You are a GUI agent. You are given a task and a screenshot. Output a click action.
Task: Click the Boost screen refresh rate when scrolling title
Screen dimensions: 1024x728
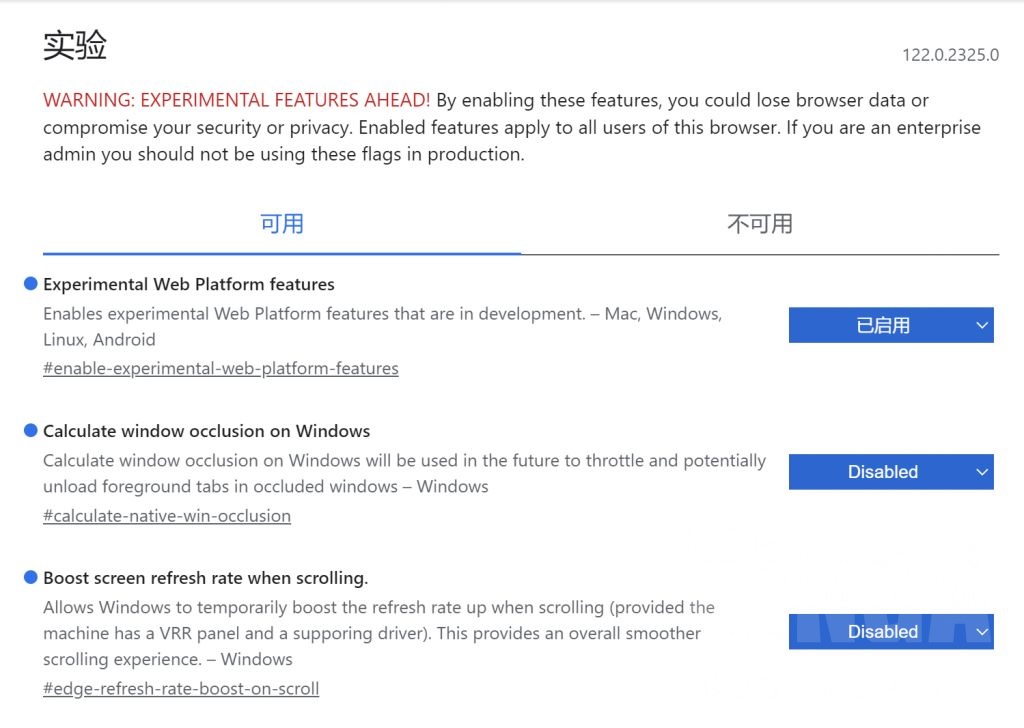(x=205, y=578)
